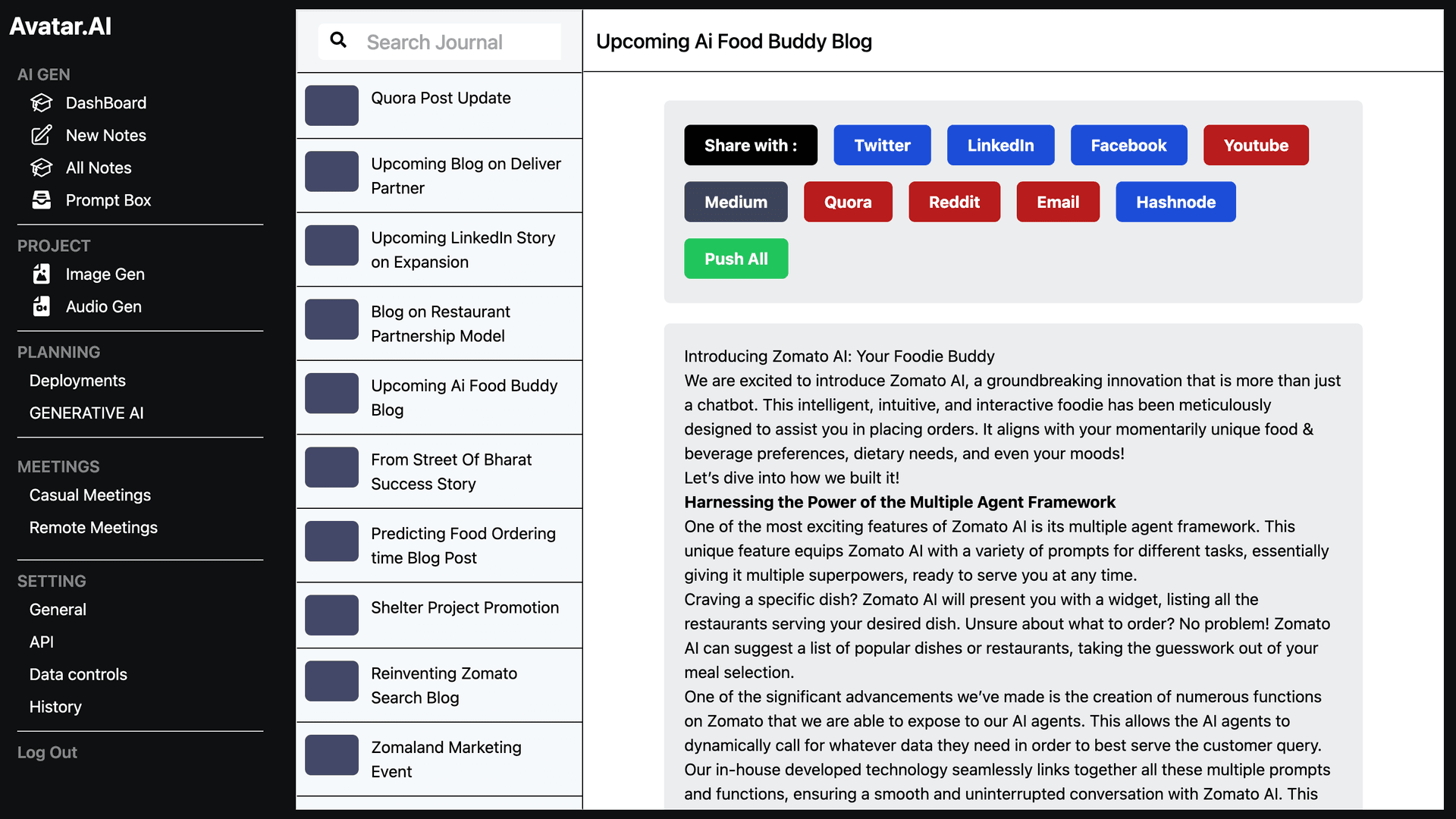The height and width of the screenshot is (819, 1456).
Task: Open the Shelter Project Promotion note
Action: (x=439, y=615)
